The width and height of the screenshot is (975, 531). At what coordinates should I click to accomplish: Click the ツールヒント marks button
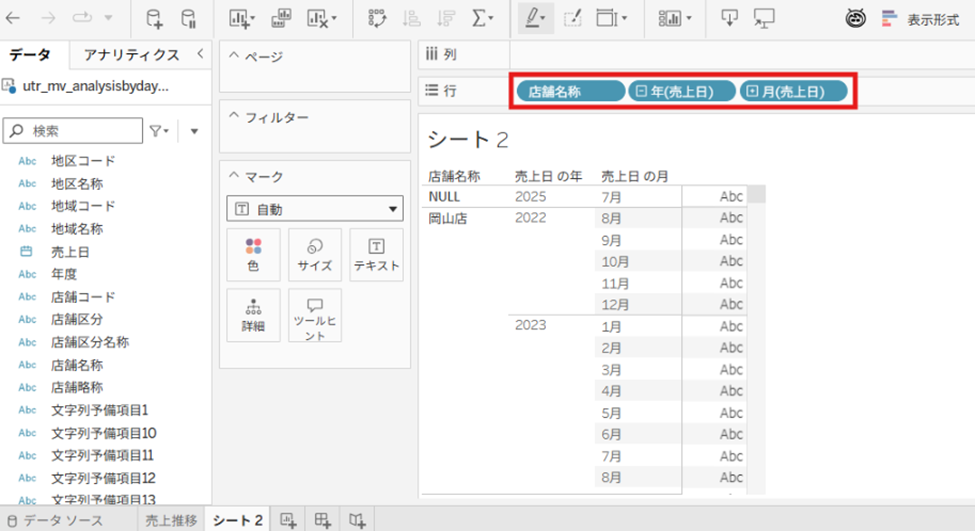click(315, 315)
